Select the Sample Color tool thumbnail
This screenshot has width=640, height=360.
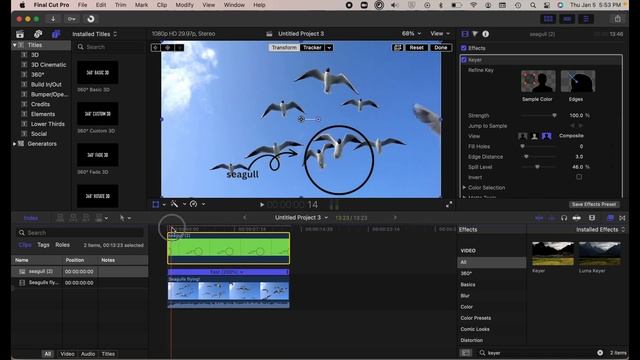coord(538,81)
